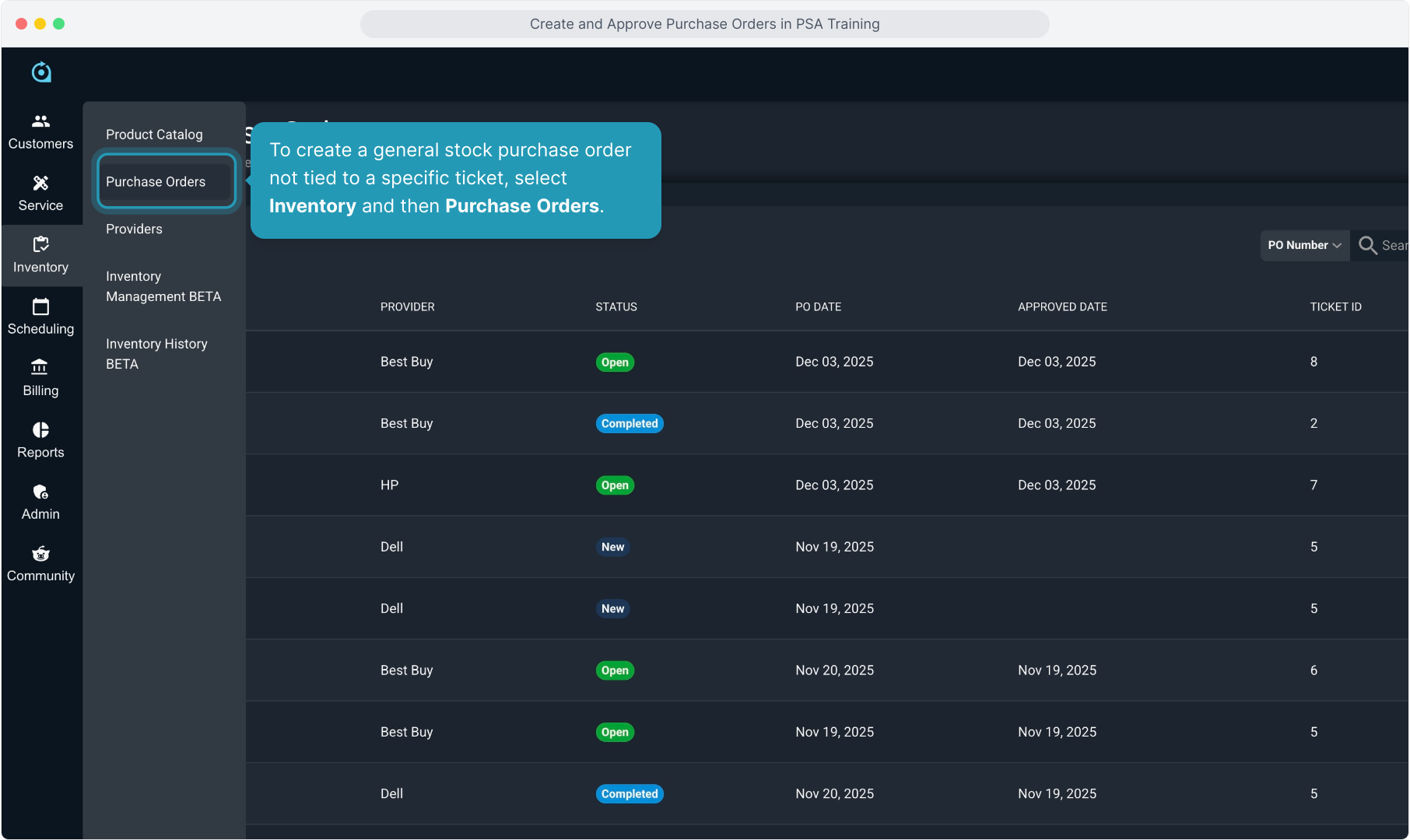Open Inventory History BETA
1410x840 pixels.
click(156, 354)
